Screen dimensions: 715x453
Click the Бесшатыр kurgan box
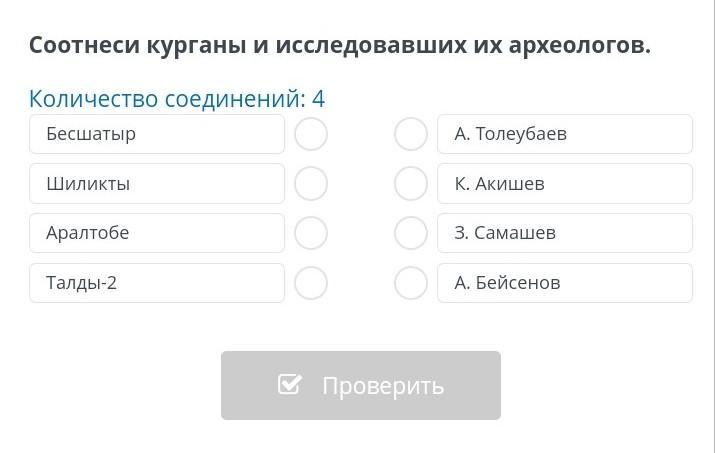pyautogui.click(x=157, y=134)
